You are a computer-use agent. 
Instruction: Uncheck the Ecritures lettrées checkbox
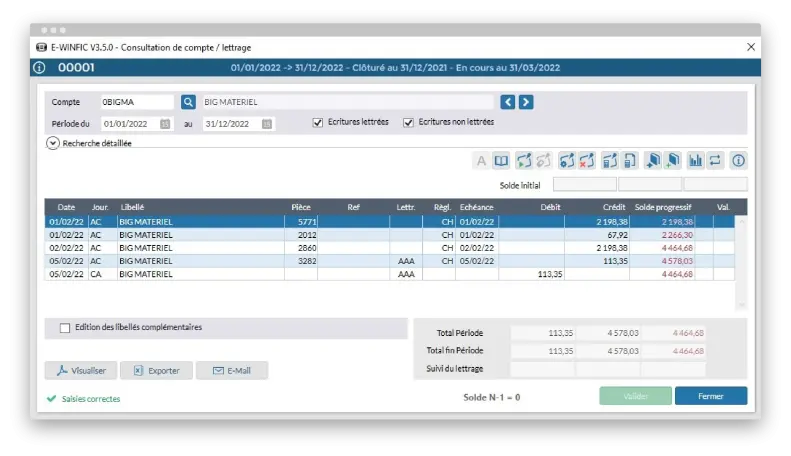point(318,123)
